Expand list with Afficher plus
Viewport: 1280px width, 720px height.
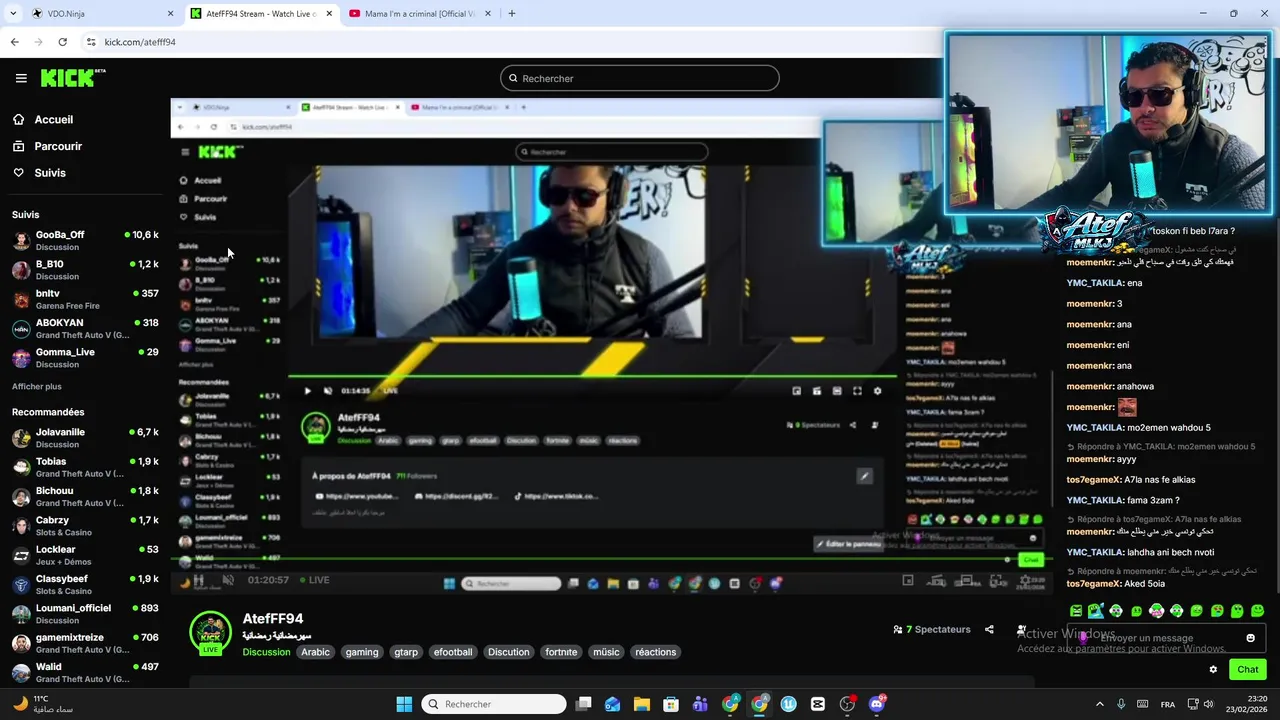[37, 386]
